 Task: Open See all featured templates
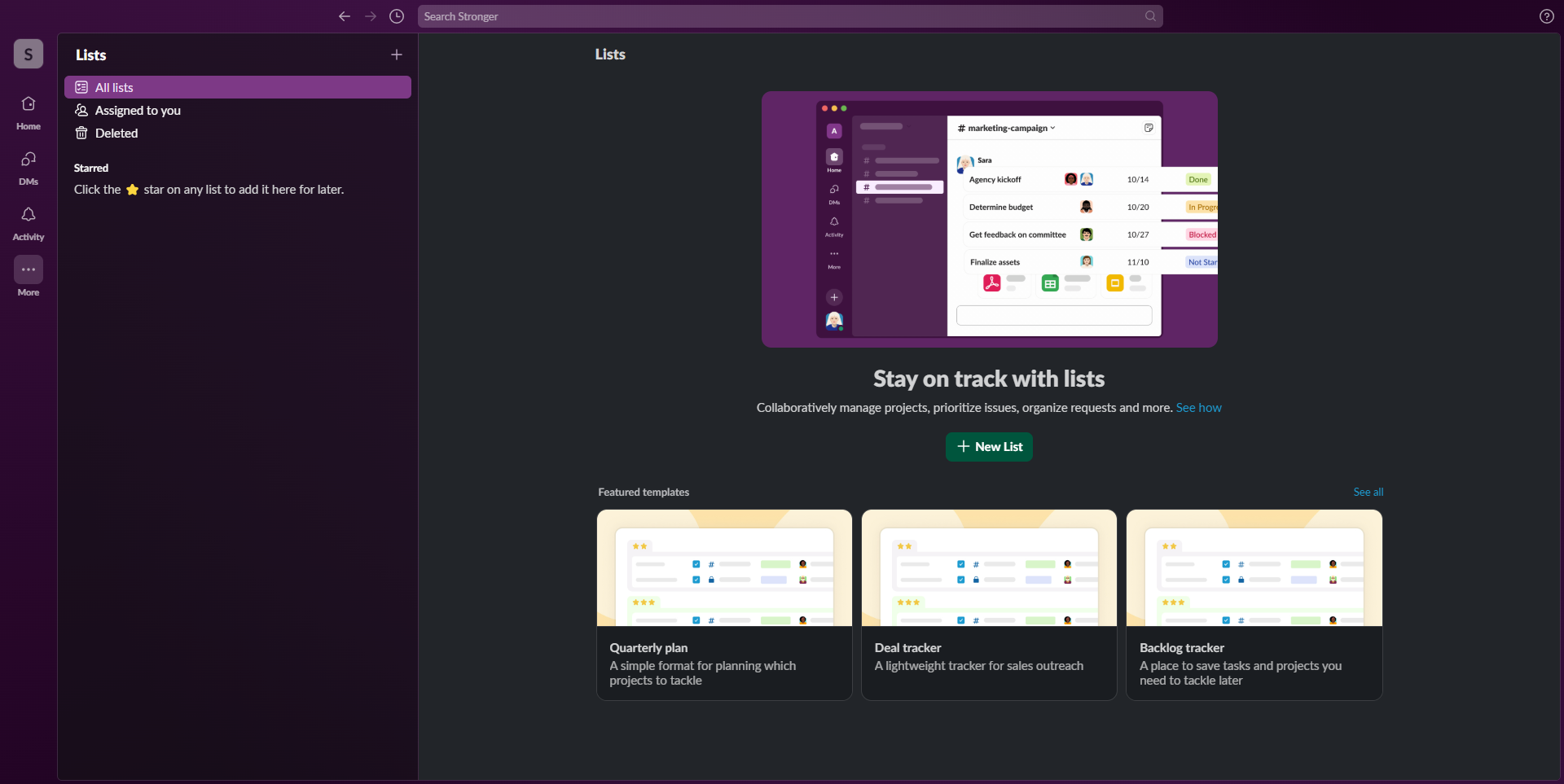[1368, 492]
